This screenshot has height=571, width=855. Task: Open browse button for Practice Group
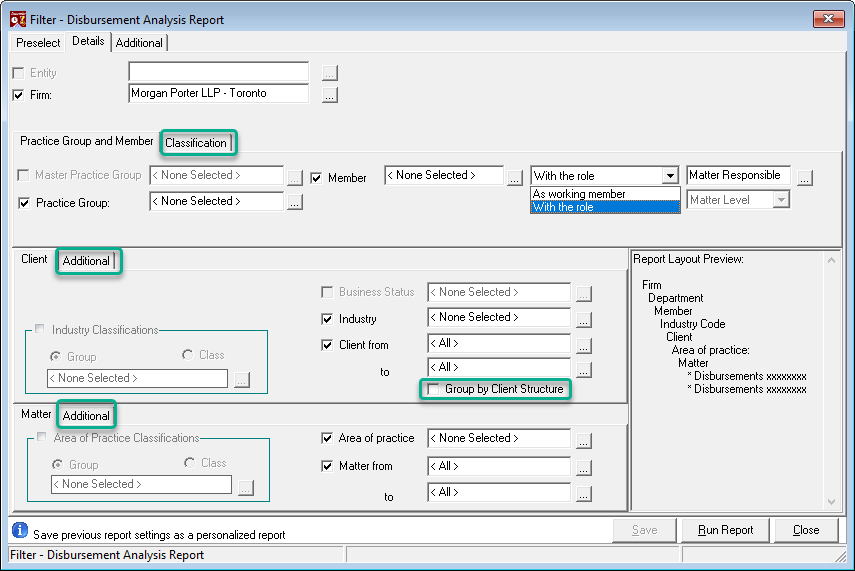294,202
